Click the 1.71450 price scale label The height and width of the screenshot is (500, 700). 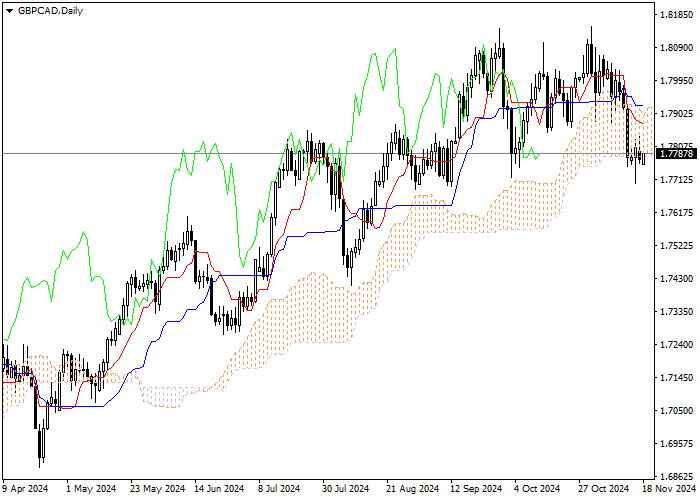(676, 378)
